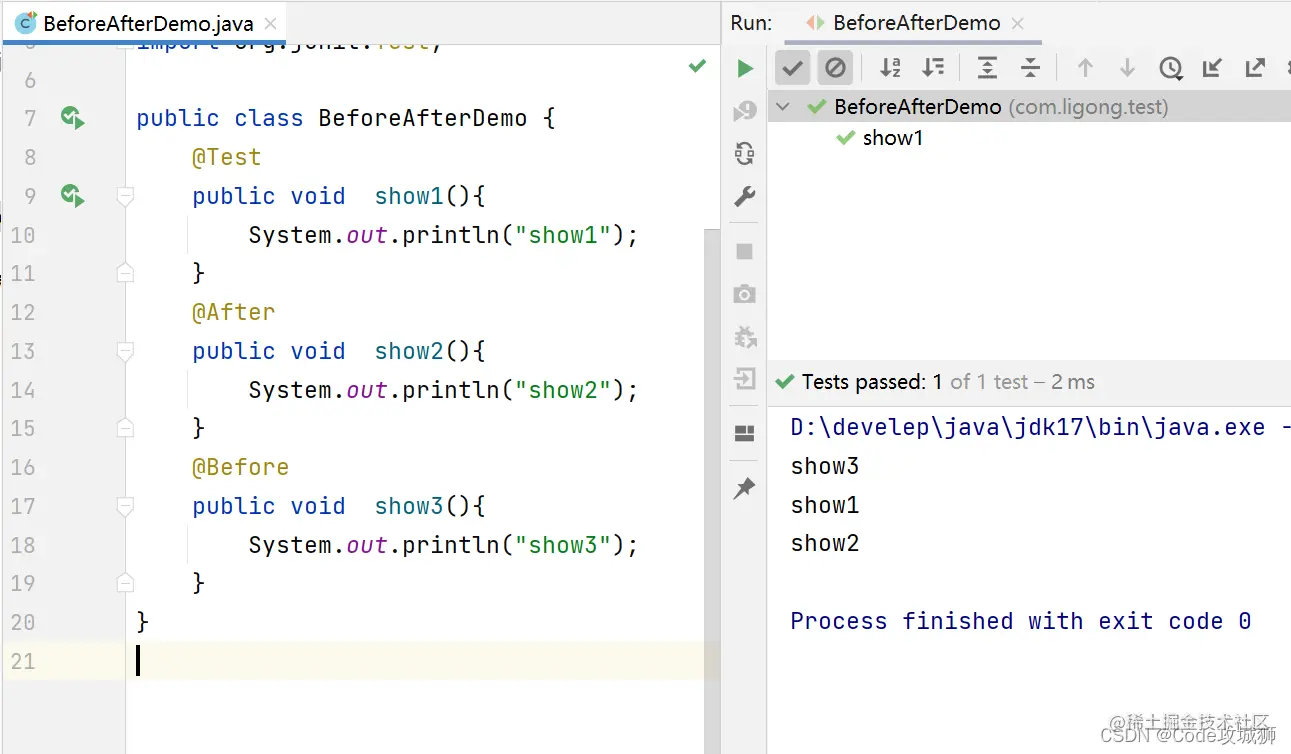
Task: Click line number 21 in gutter
Action: click(x=23, y=661)
